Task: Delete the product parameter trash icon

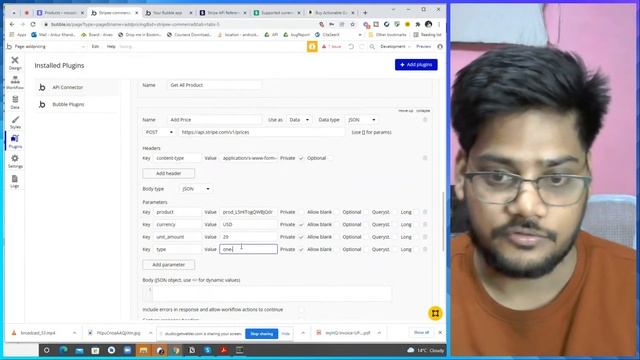Action: click(425, 212)
